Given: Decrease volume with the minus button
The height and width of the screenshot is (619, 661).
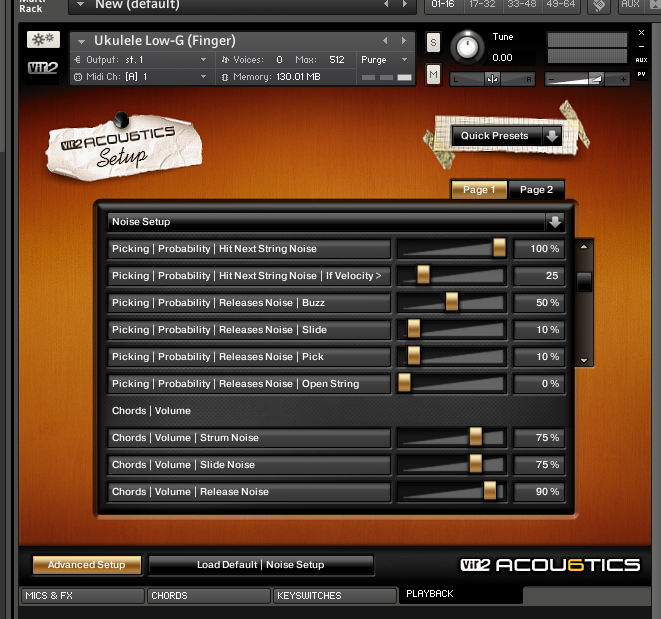Looking at the screenshot, I should pos(551,79).
